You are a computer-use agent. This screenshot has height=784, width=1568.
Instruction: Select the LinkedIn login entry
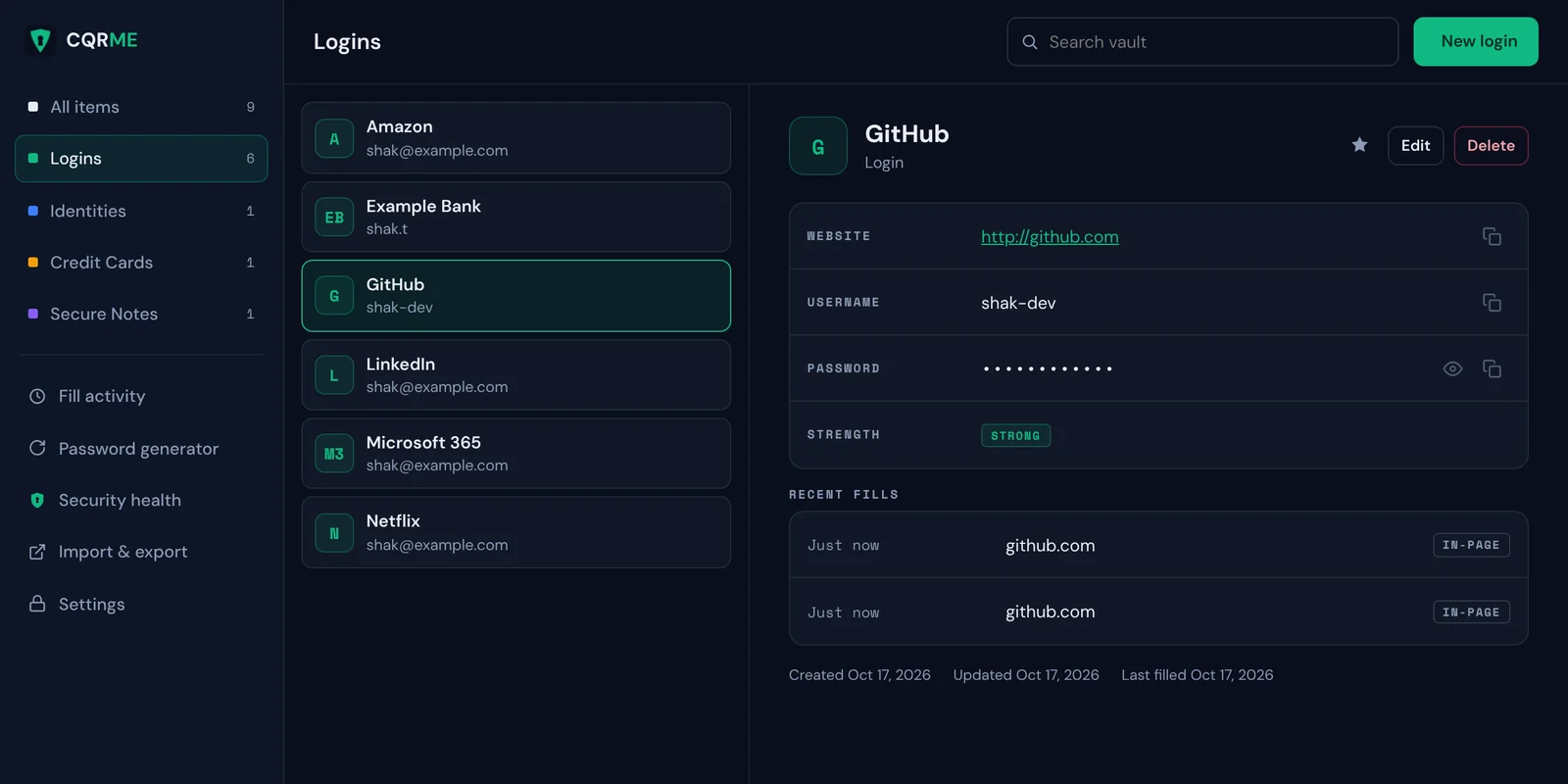[x=516, y=374]
